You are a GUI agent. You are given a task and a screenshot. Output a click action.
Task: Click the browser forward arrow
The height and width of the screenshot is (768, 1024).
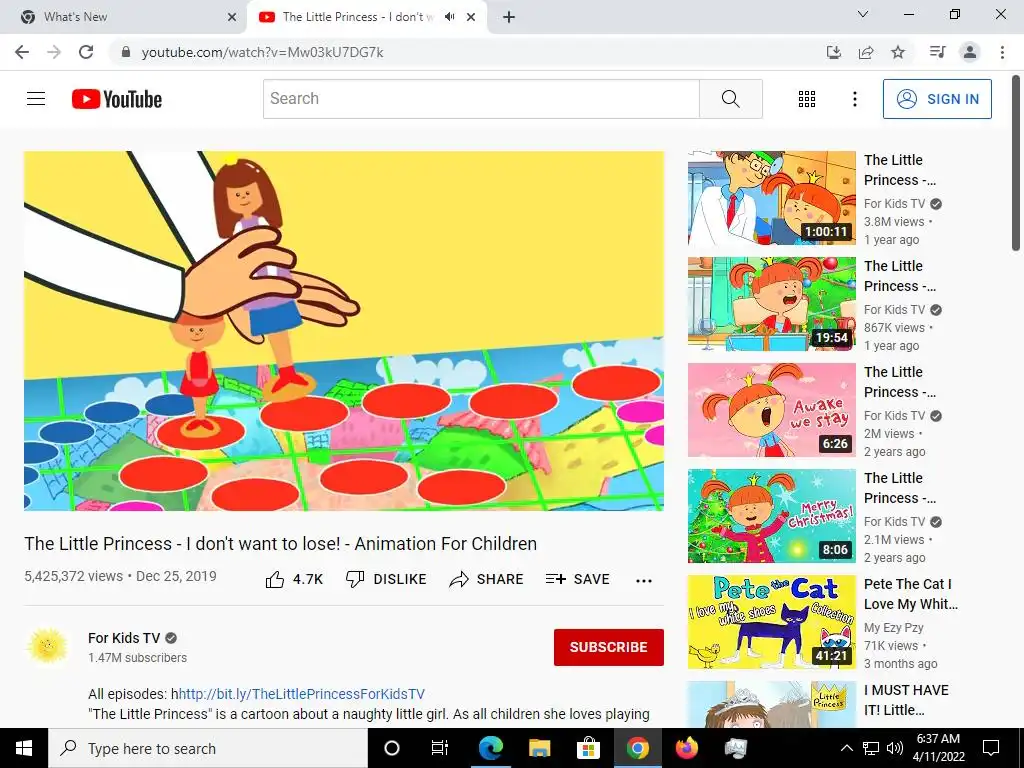tap(54, 52)
